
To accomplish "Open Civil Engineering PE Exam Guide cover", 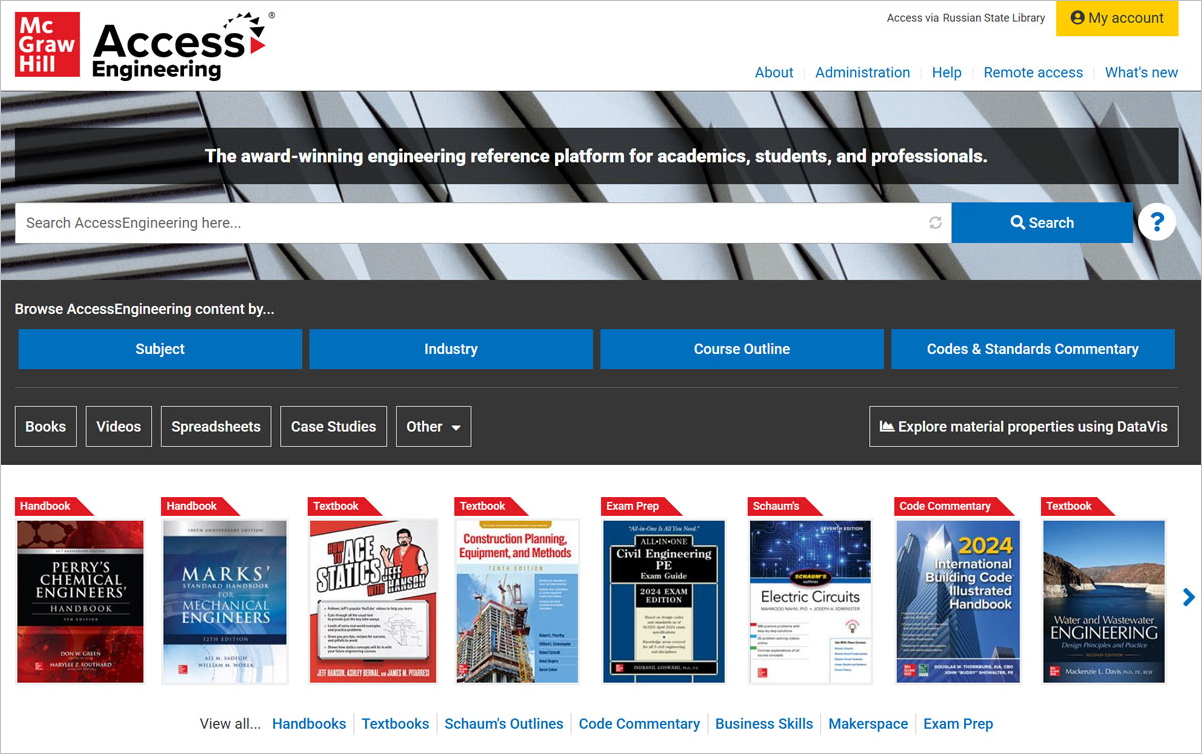I will pyautogui.click(x=664, y=601).
